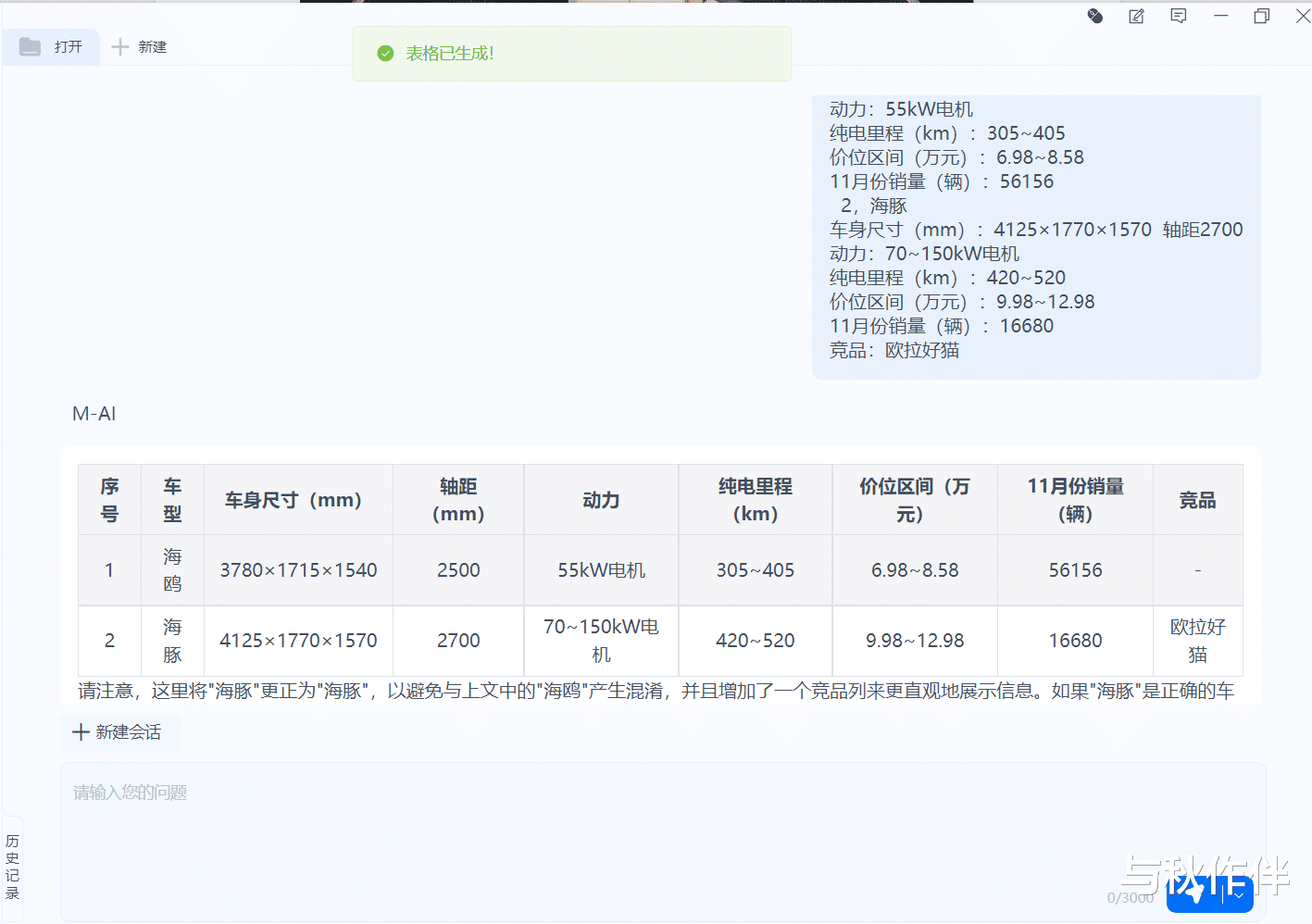Start a 新建会话 new conversation

[120, 732]
